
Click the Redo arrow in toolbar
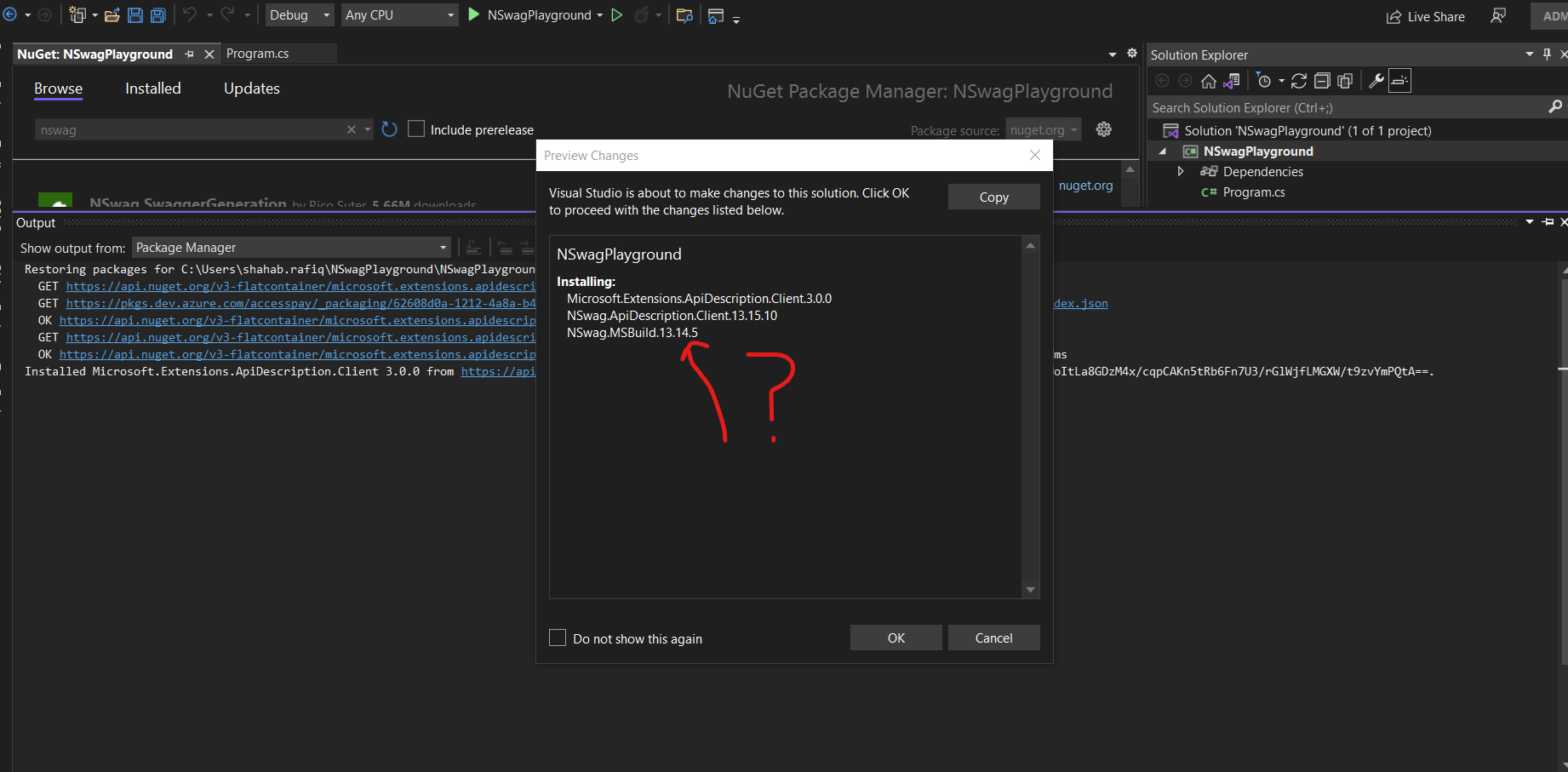tap(227, 14)
